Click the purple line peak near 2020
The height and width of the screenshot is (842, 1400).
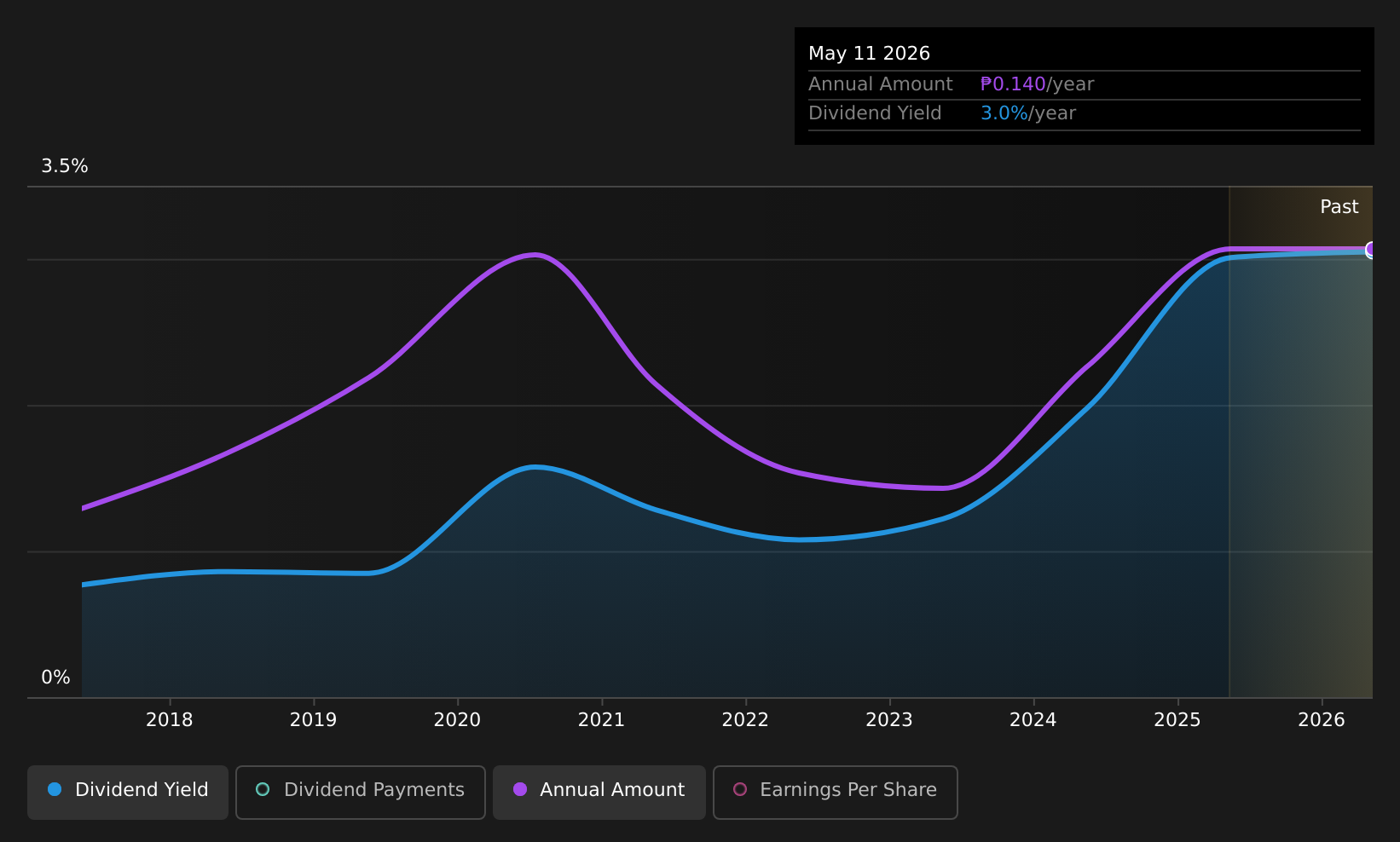pos(535,255)
